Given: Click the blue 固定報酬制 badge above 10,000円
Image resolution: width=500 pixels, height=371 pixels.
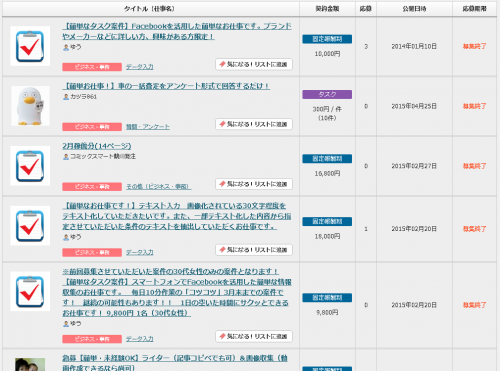Looking at the screenshot, I should pyautogui.click(x=327, y=39).
